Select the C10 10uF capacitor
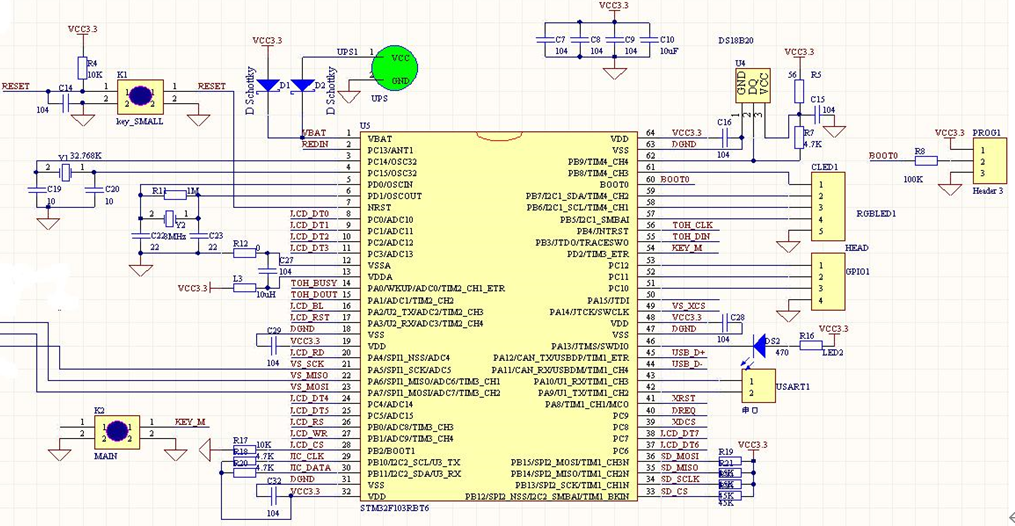 [x=649, y=39]
